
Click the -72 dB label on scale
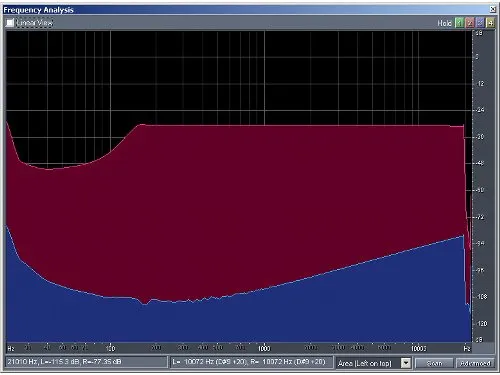pyautogui.click(x=480, y=217)
